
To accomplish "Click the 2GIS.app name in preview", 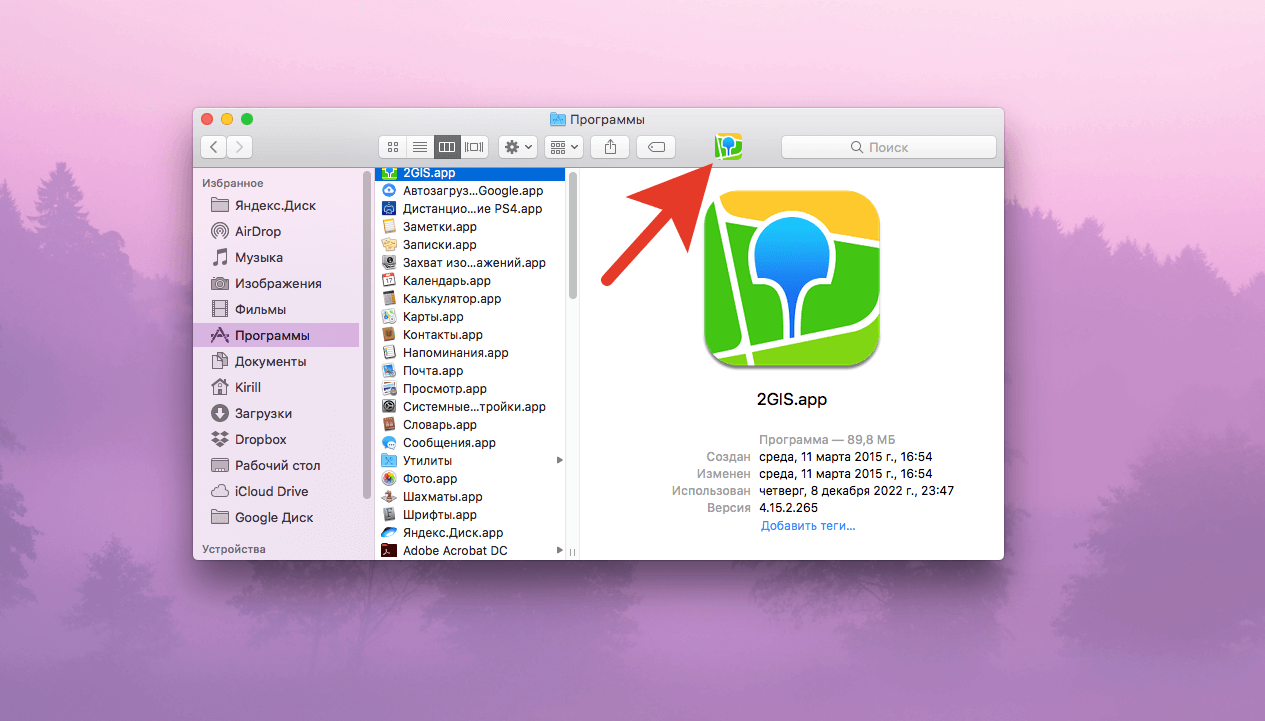I will coord(792,399).
